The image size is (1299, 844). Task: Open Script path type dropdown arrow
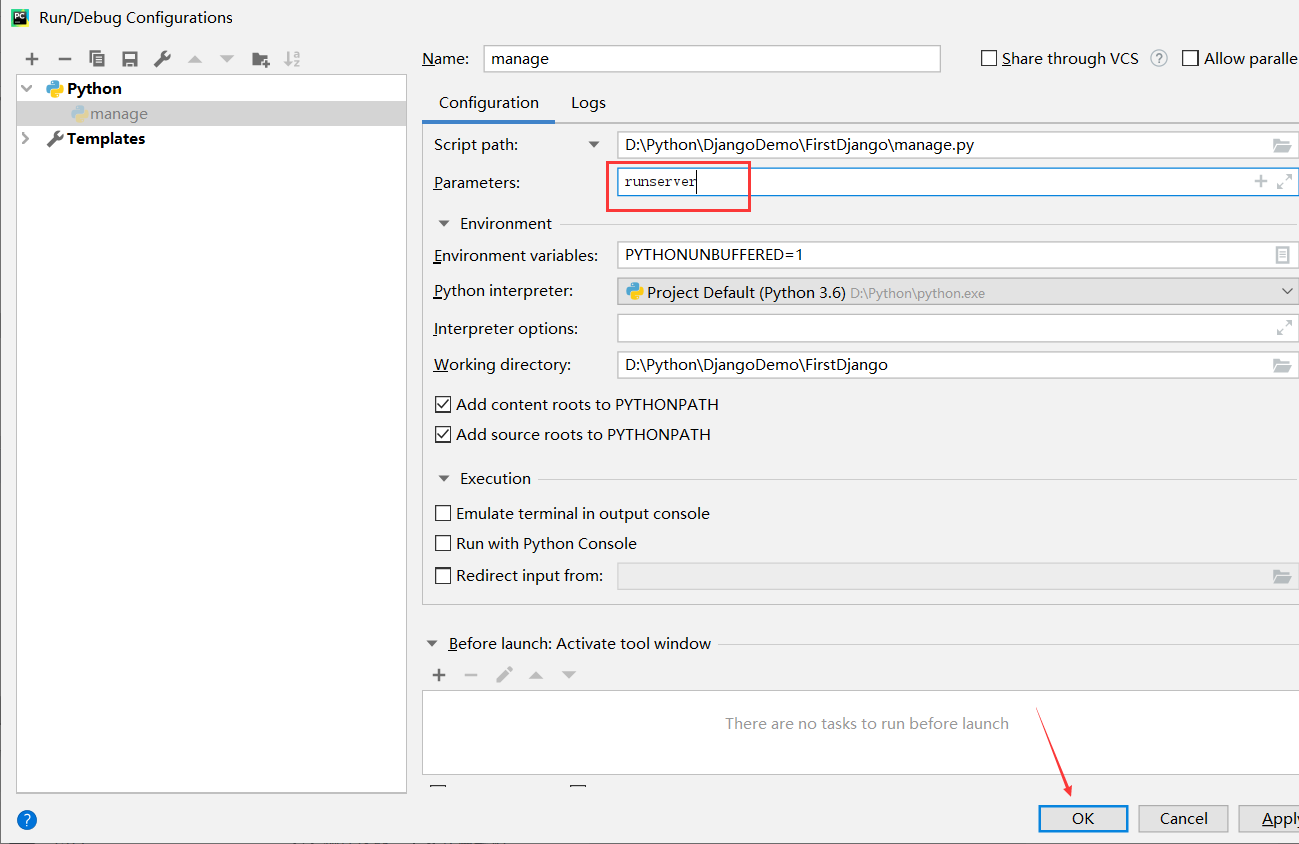[594, 145]
